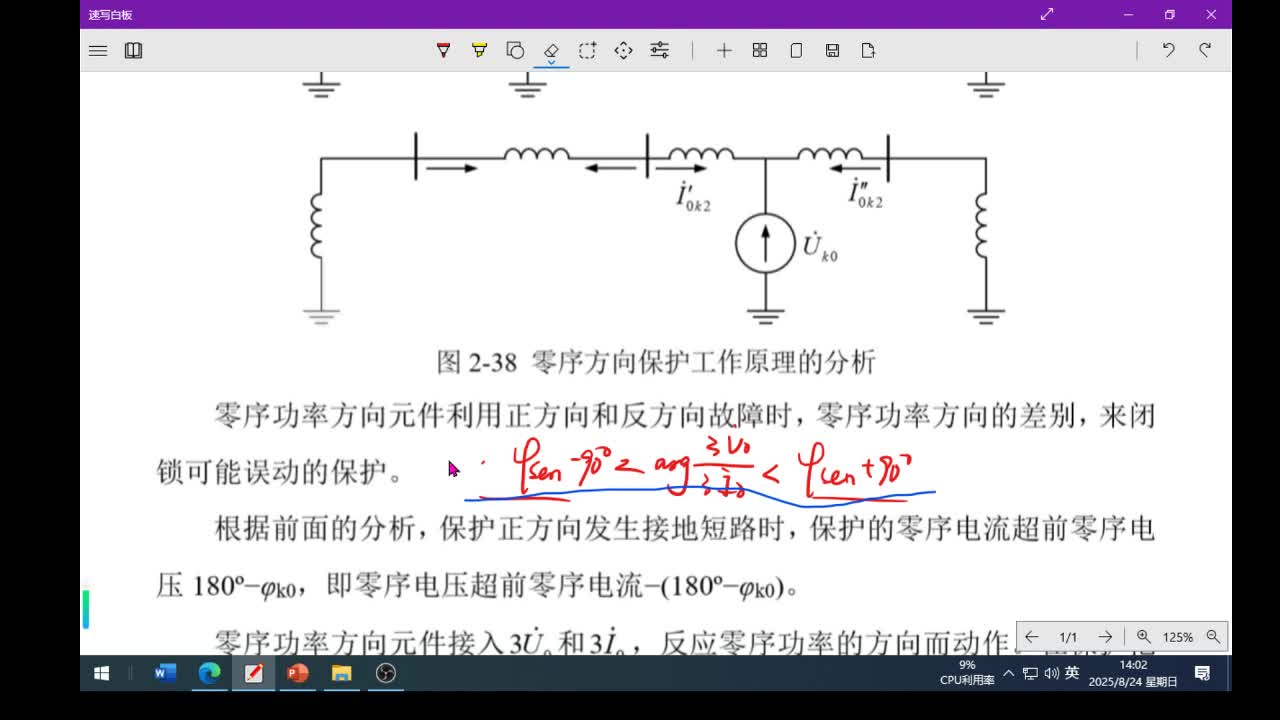
Task: Open the hamburger menu
Action: click(98, 50)
